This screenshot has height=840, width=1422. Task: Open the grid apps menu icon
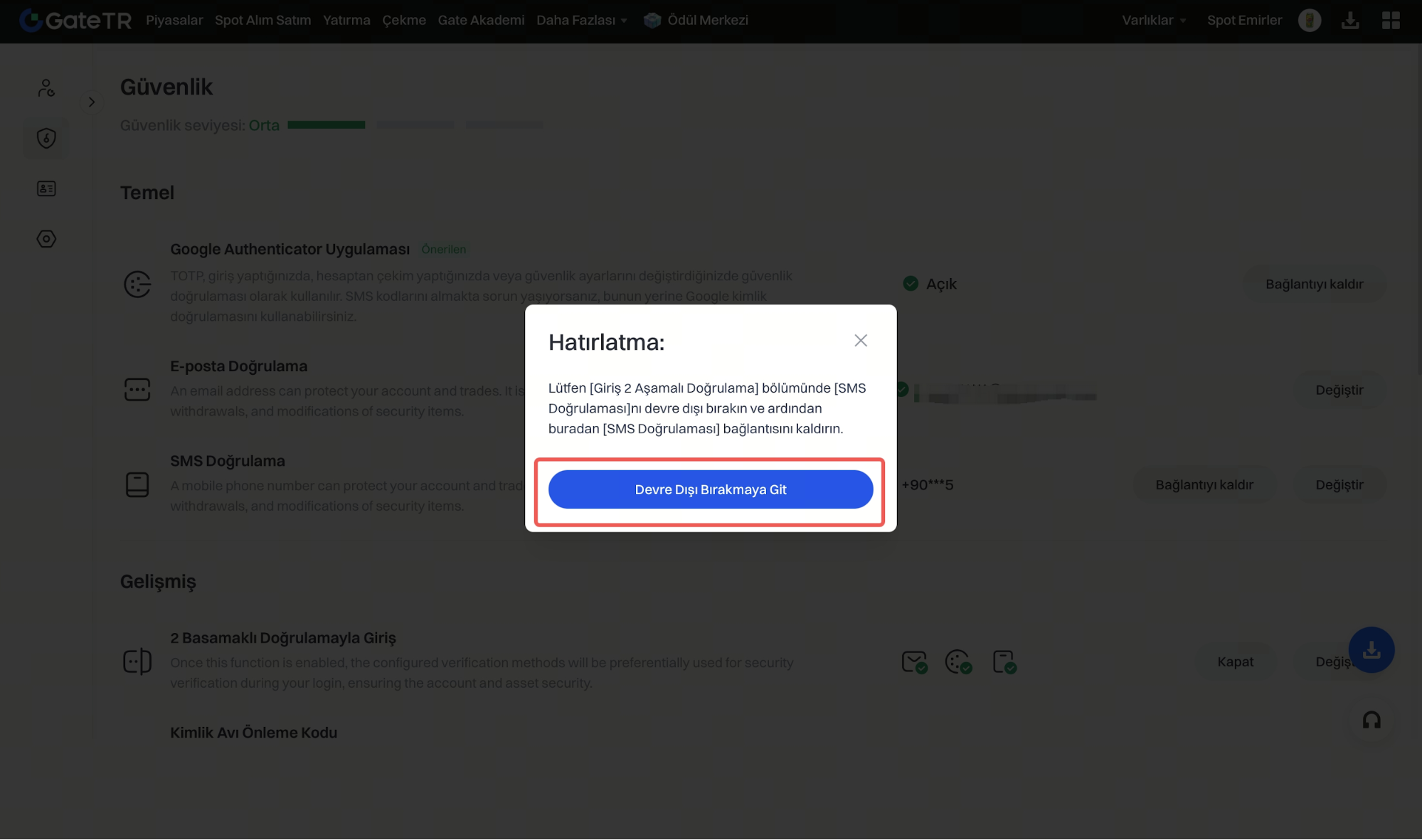(x=1391, y=20)
